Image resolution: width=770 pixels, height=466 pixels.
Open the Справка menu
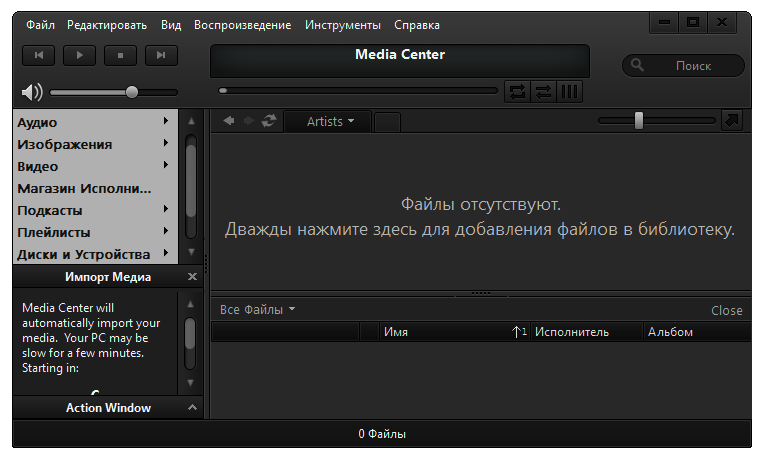click(x=417, y=25)
